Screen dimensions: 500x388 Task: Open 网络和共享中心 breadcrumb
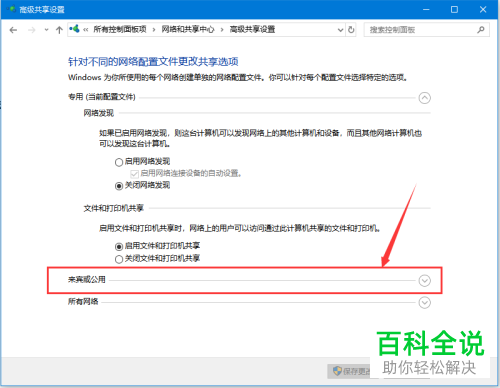point(188,29)
